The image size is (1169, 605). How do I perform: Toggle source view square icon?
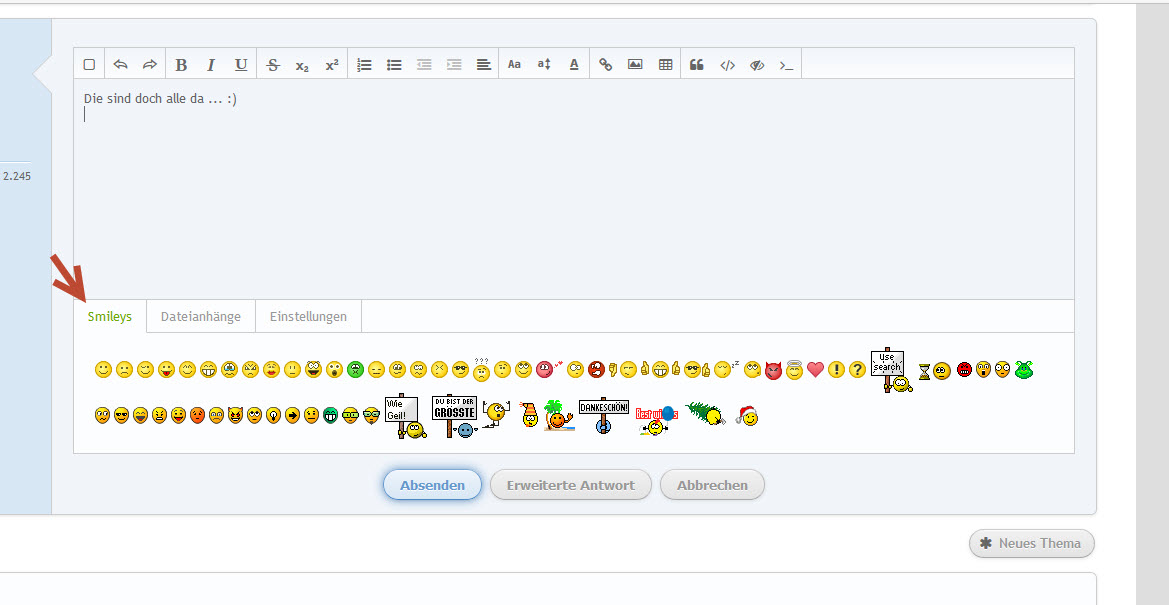pyautogui.click(x=89, y=65)
